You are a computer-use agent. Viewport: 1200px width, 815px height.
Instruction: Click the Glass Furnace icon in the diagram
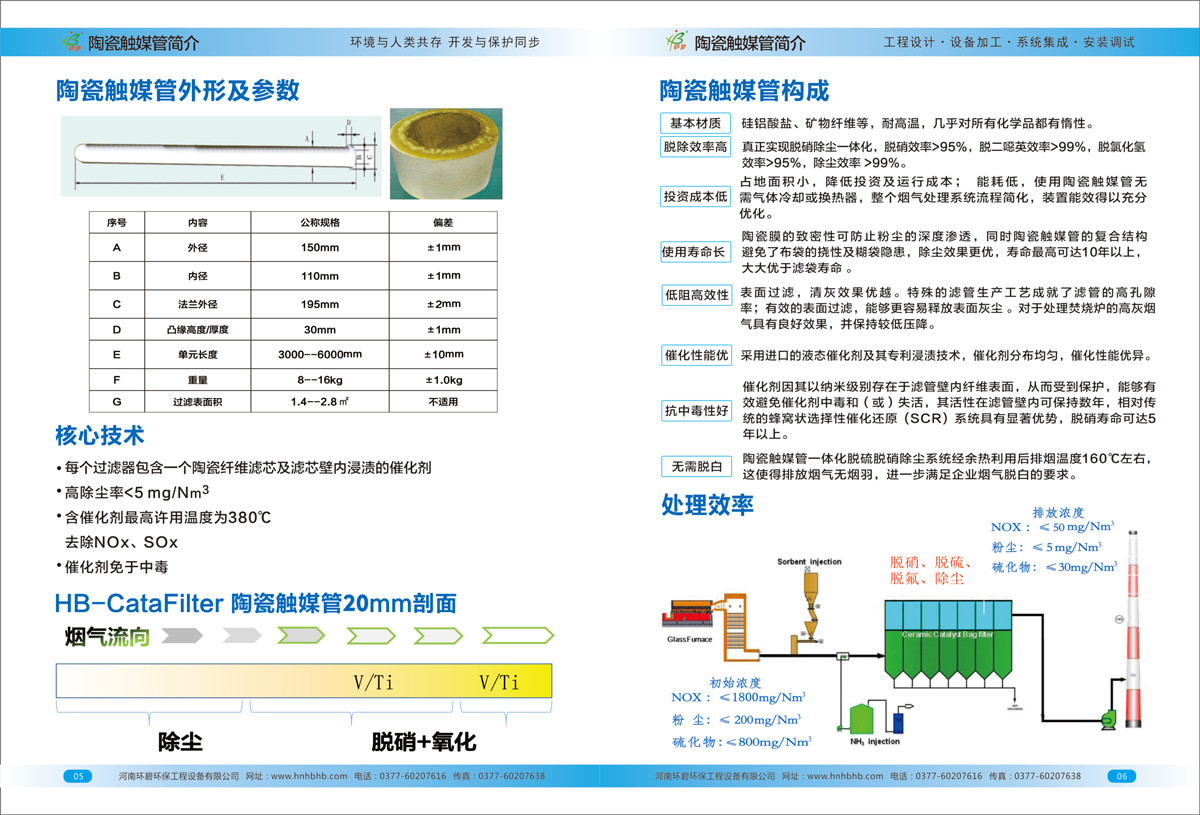[x=690, y=611]
